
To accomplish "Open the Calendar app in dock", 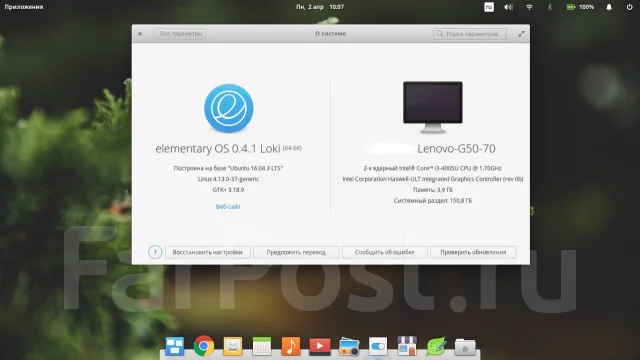I will pos(262,346).
